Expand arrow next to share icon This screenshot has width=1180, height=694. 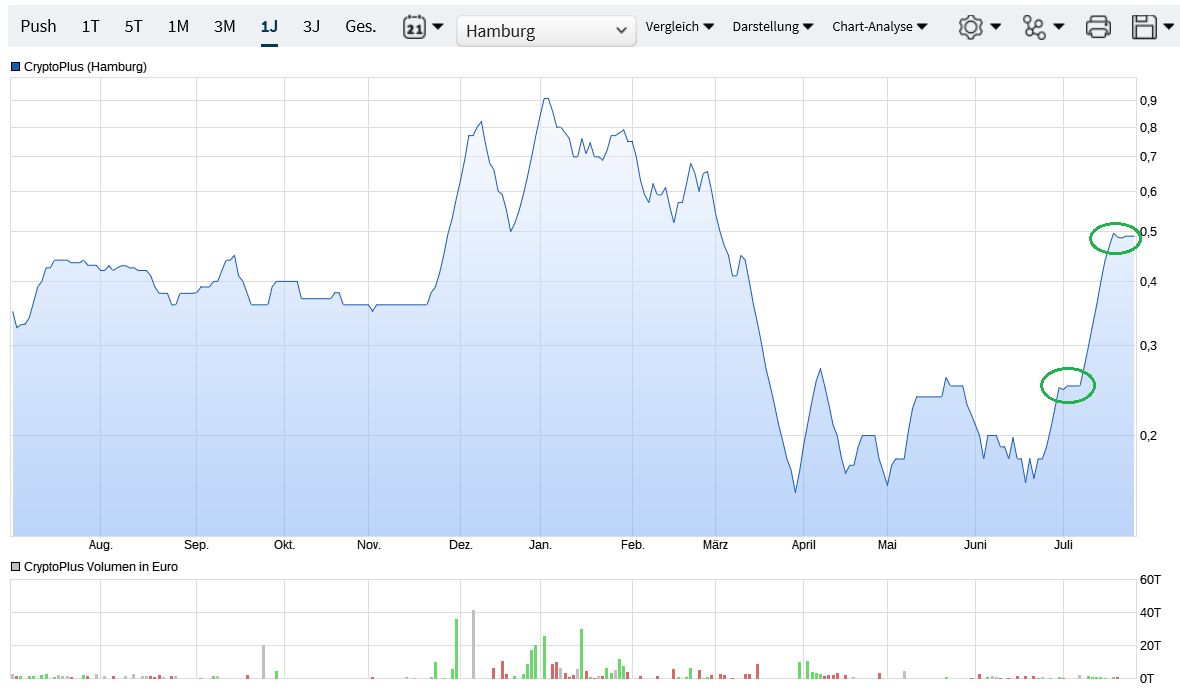1059,27
